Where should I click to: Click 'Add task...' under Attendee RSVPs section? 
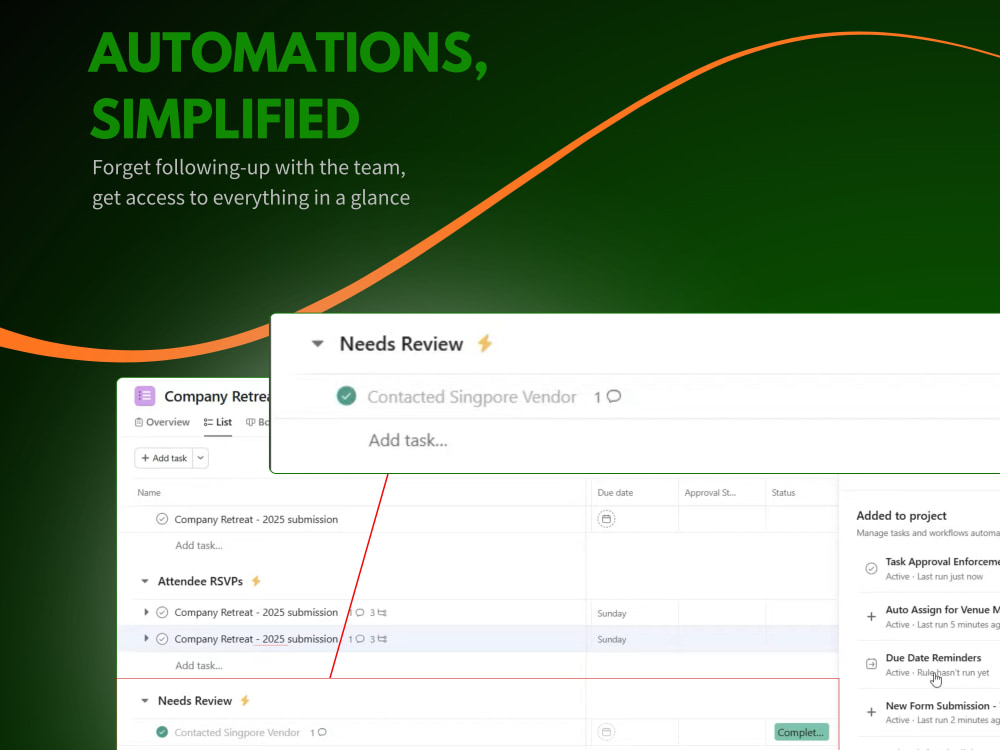coord(199,665)
